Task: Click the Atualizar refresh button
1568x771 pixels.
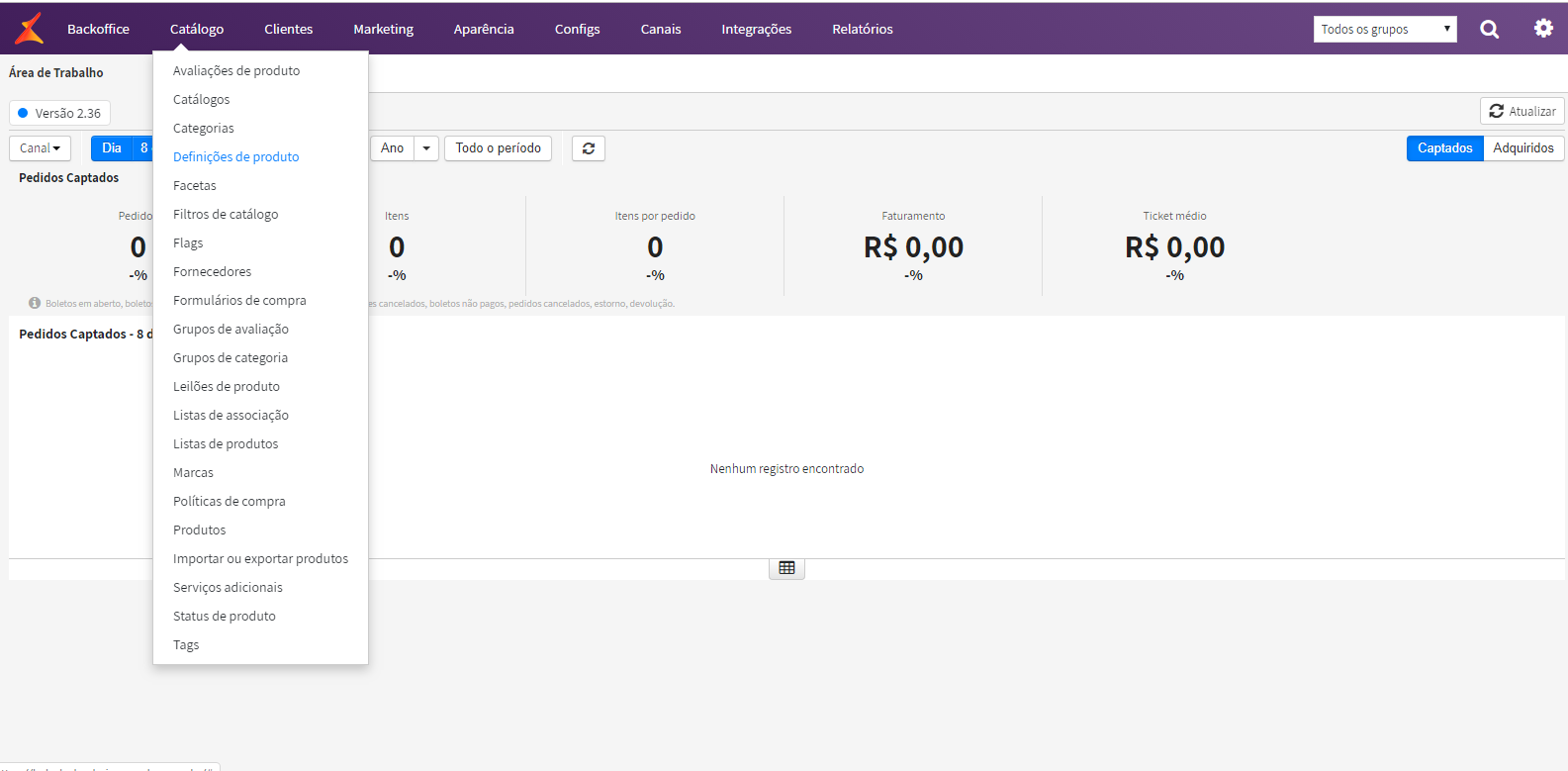Action: [x=1522, y=111]
